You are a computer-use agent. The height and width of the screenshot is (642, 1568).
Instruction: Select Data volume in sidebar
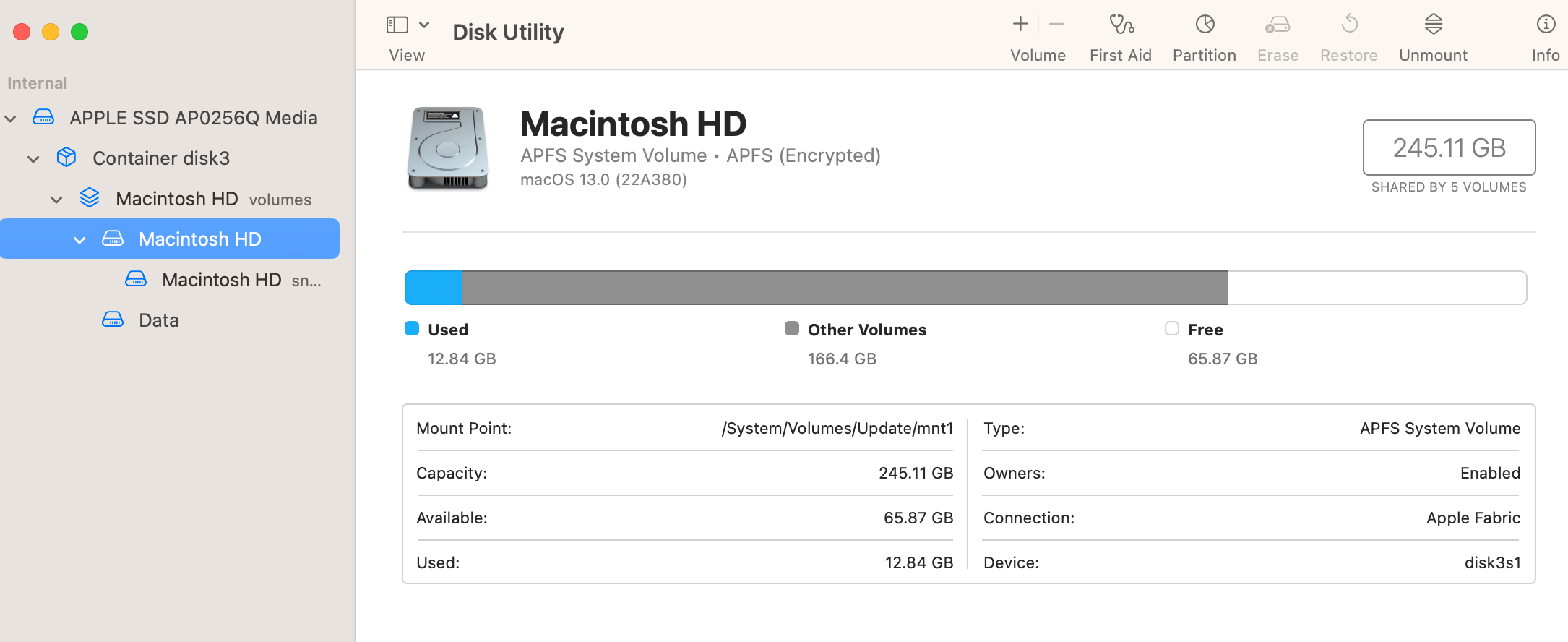point(170,320)
